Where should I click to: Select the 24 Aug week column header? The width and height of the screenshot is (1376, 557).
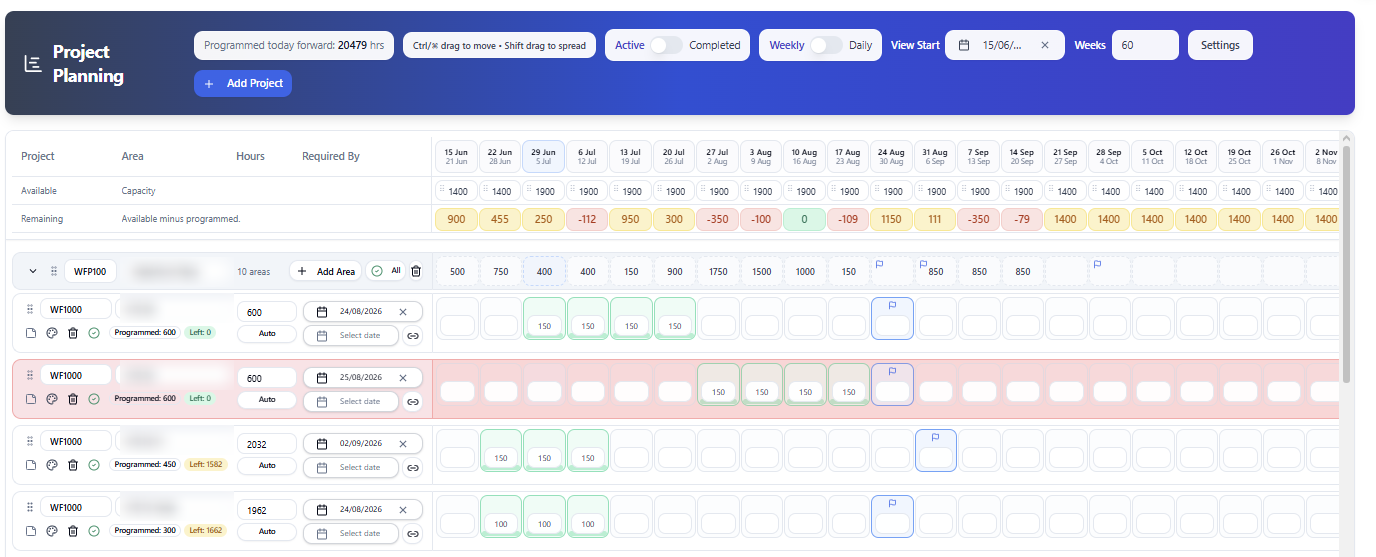point(891,156)
